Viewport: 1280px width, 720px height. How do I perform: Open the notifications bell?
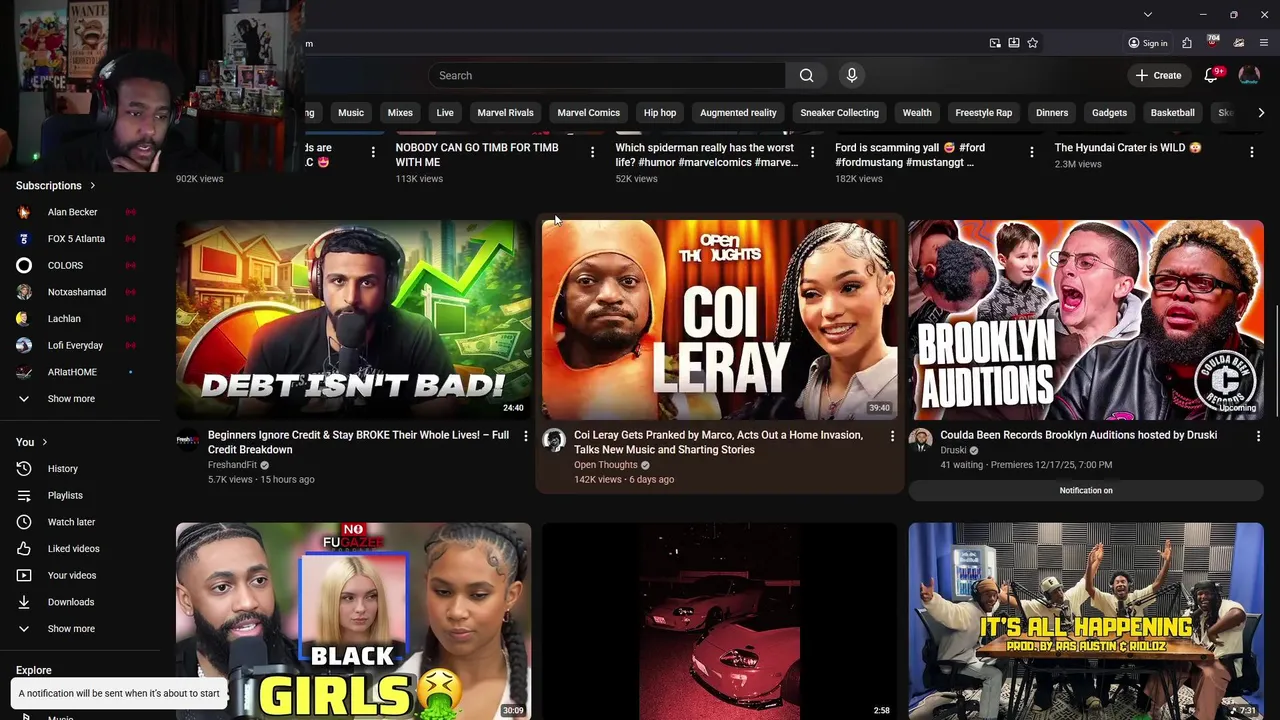[x=1211, y=75]
